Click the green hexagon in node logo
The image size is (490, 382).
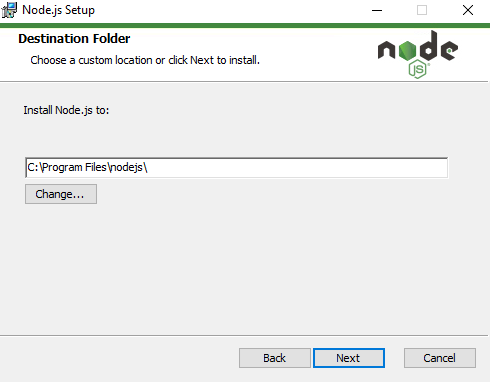tap(407, 51)
